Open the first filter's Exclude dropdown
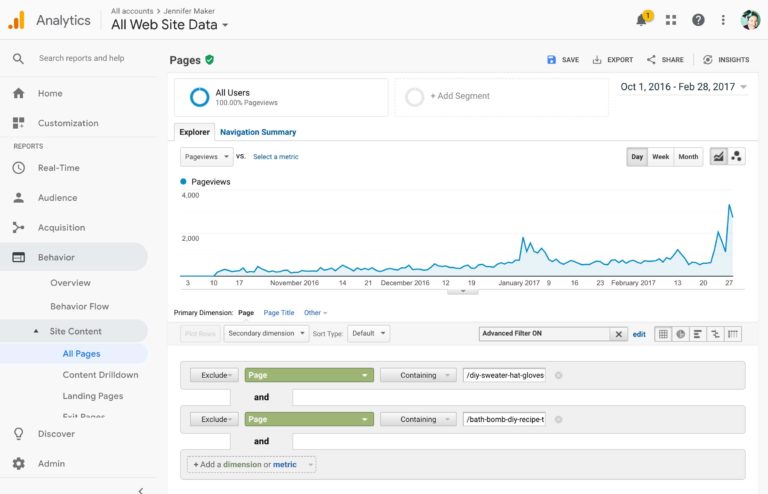 pos(214,375)
